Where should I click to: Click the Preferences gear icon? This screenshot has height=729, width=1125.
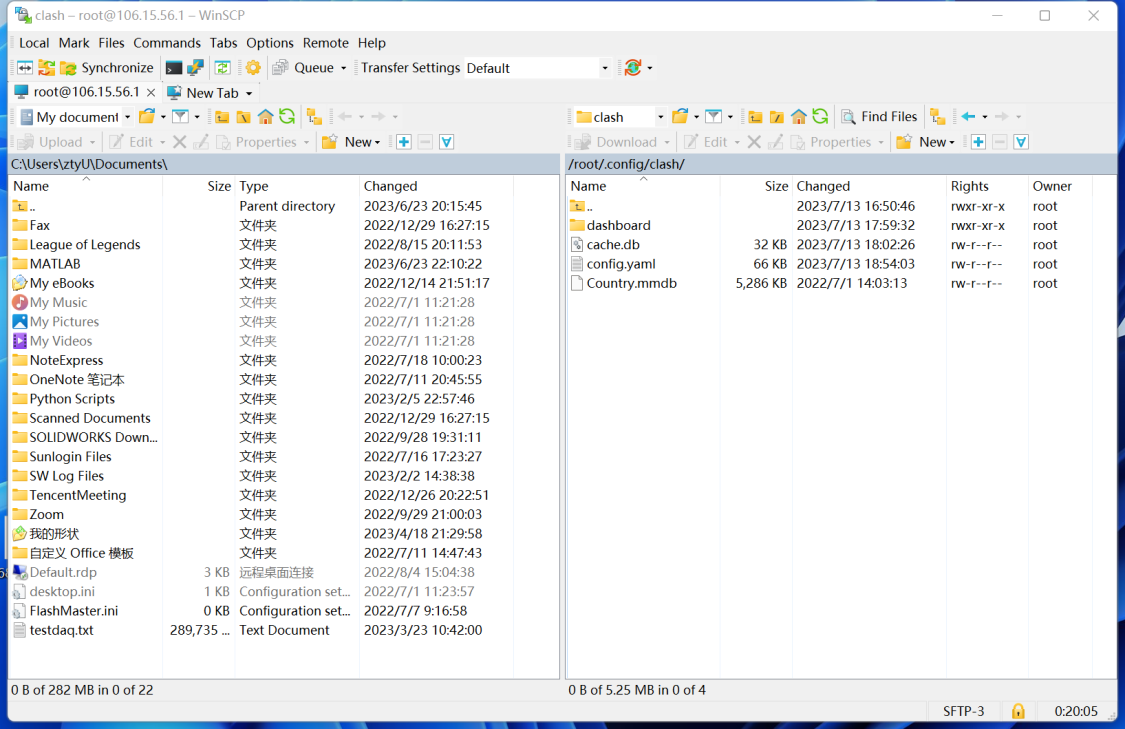tap(253, 67)
